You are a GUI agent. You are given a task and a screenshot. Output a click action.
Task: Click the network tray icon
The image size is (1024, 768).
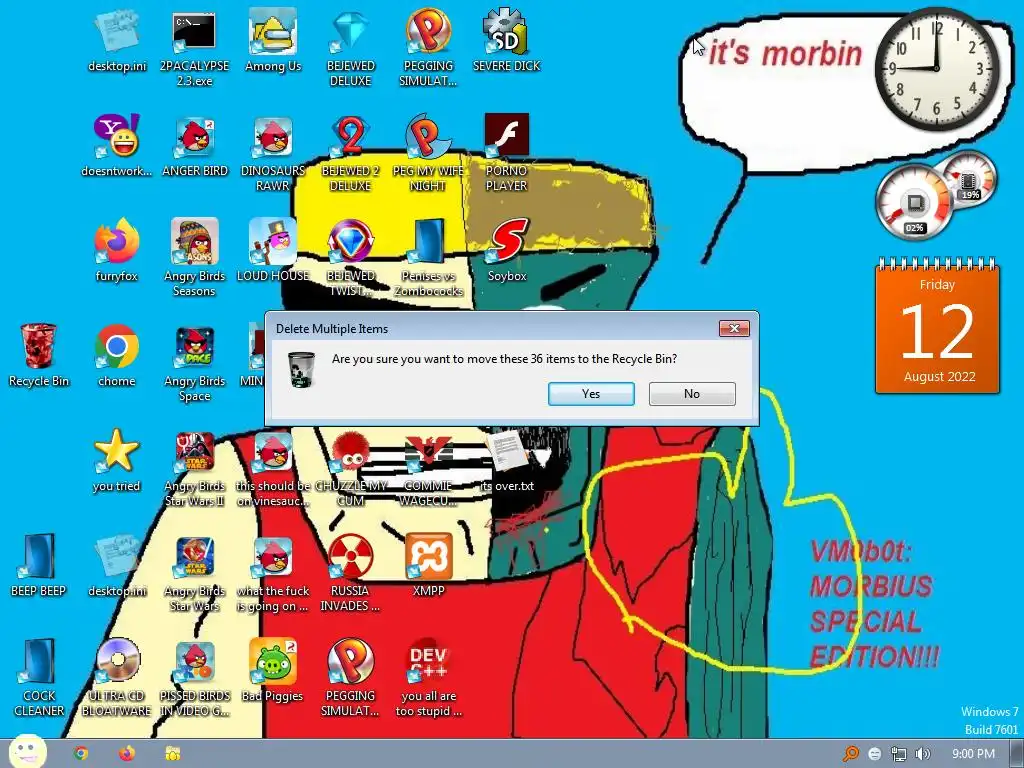[899, 754]
